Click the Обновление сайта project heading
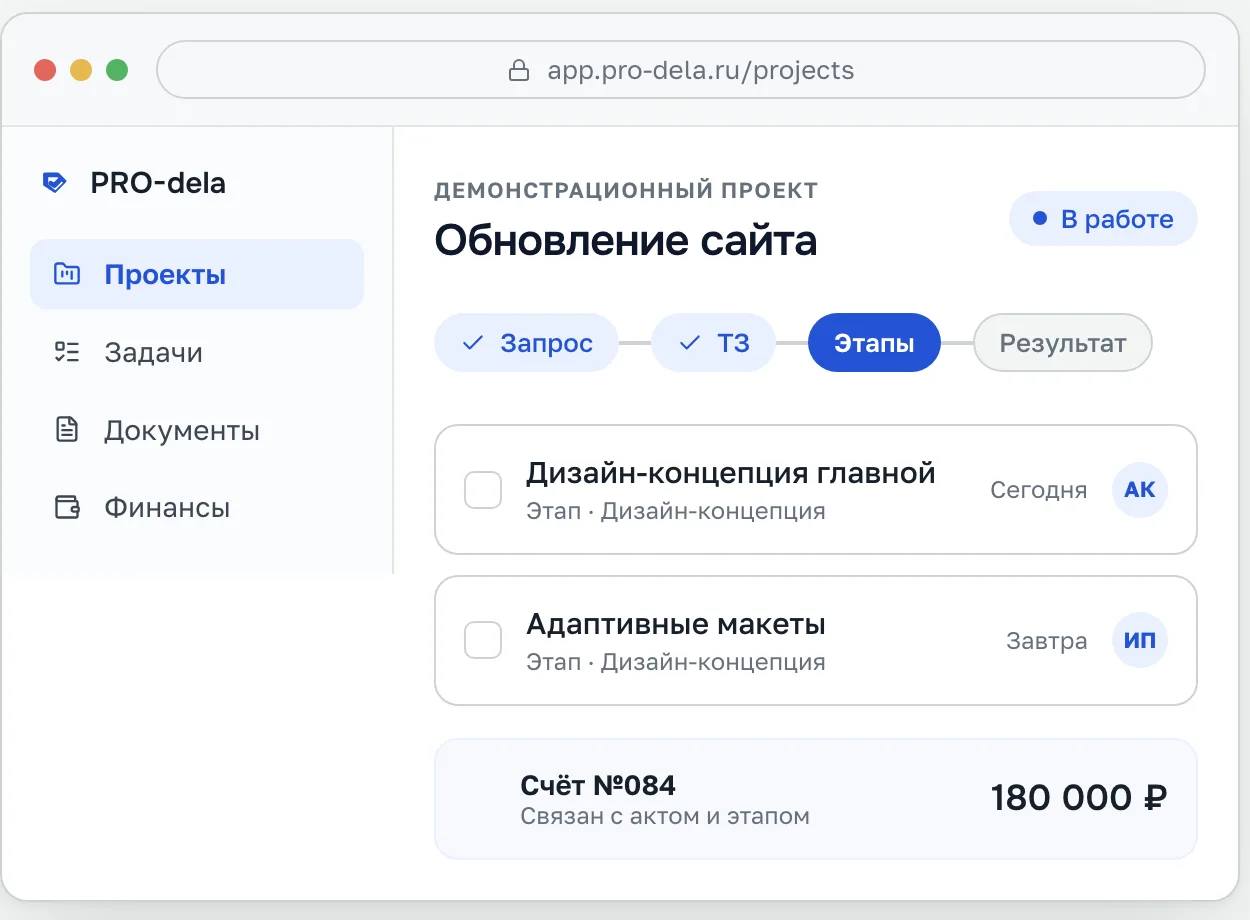Image resolution: width=1250 pixels, height=920 pixels. [626, 241]
